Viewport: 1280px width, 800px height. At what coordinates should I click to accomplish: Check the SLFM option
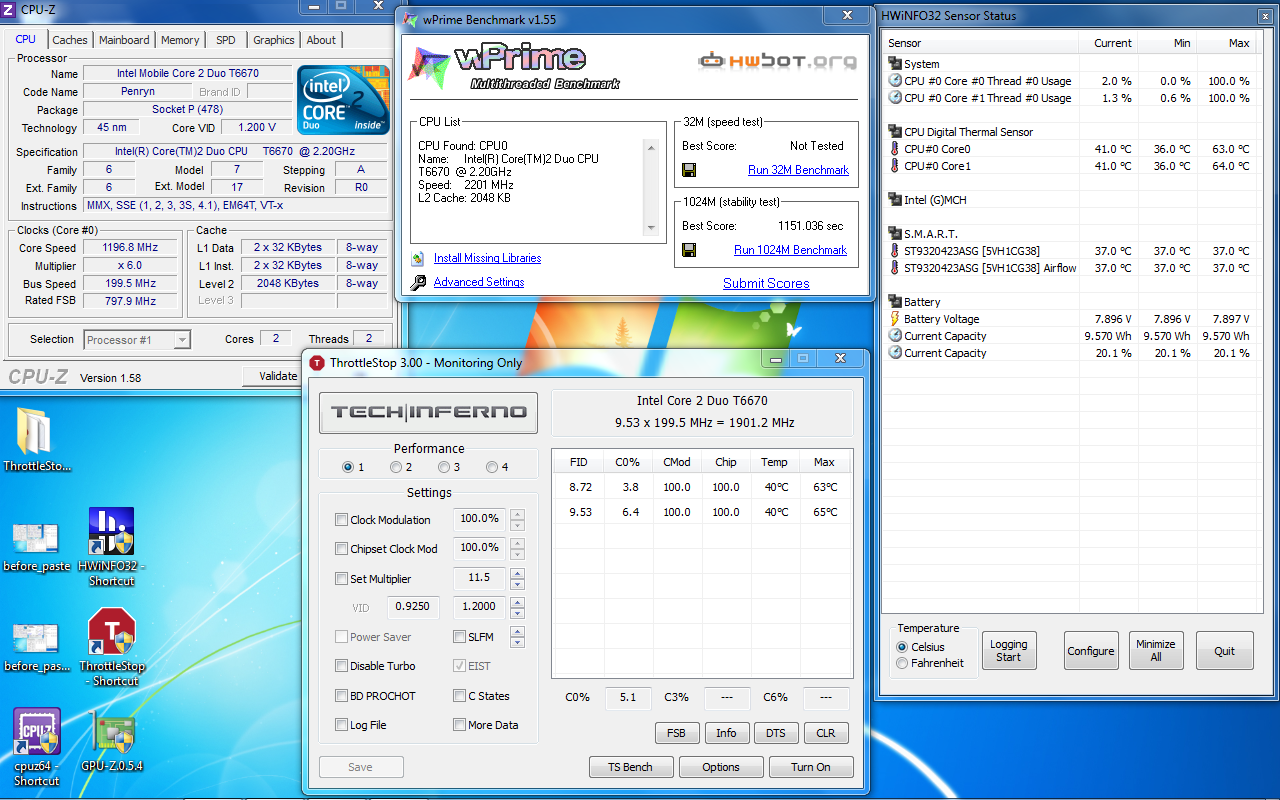coord(459,637)
